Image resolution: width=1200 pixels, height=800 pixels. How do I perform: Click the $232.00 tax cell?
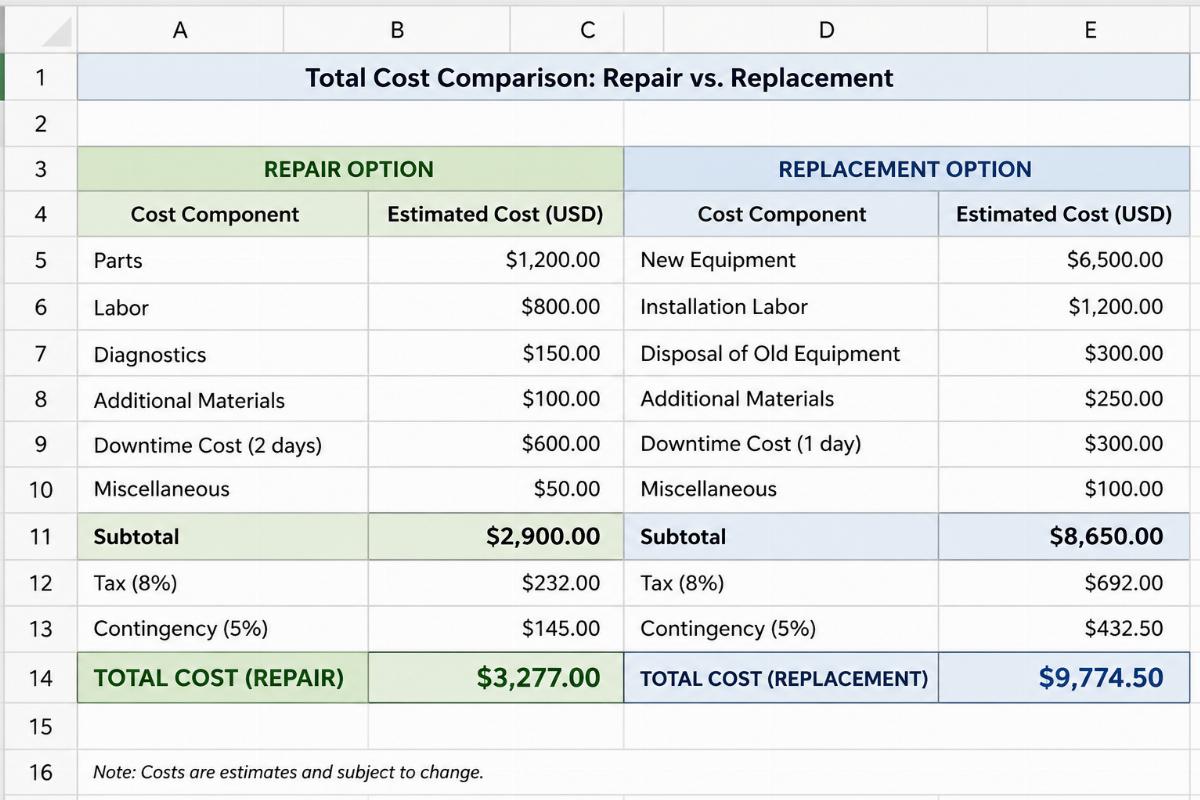tap(496, 583)
